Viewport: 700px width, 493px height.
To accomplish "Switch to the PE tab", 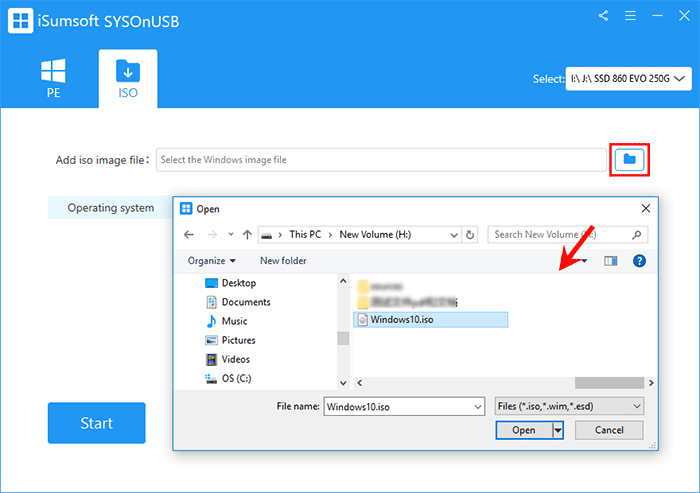I will click(53, 78).
